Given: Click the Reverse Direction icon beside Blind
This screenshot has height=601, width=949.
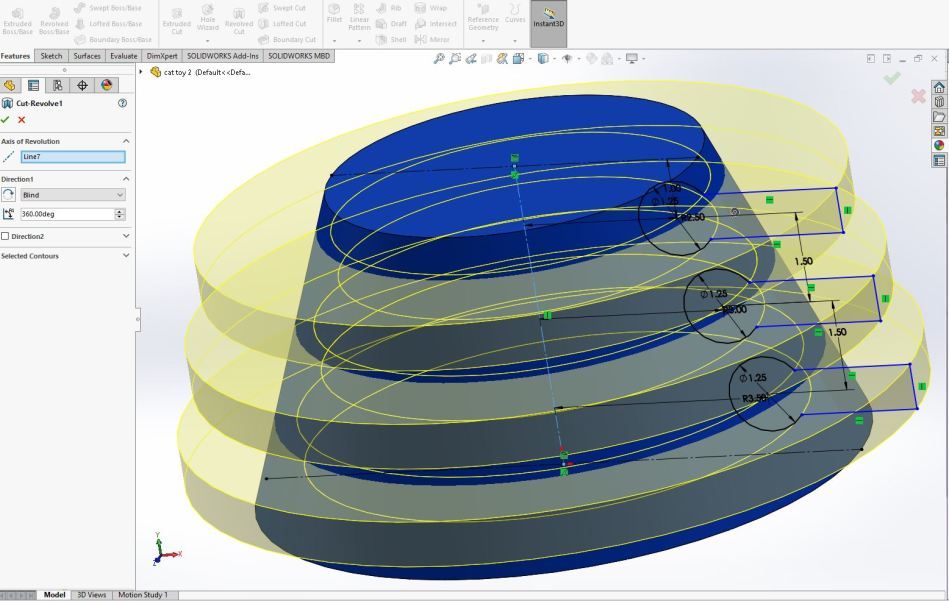Looking at the screenshot, I should coord(9,195).
